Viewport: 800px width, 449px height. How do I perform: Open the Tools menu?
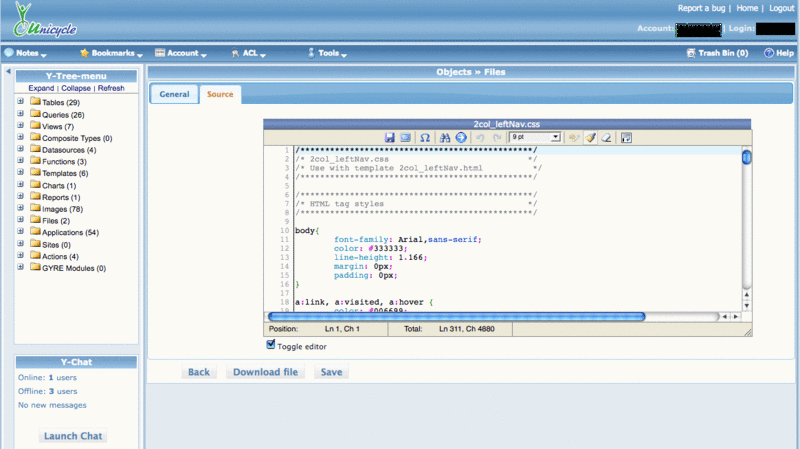(x=327, y=53)
